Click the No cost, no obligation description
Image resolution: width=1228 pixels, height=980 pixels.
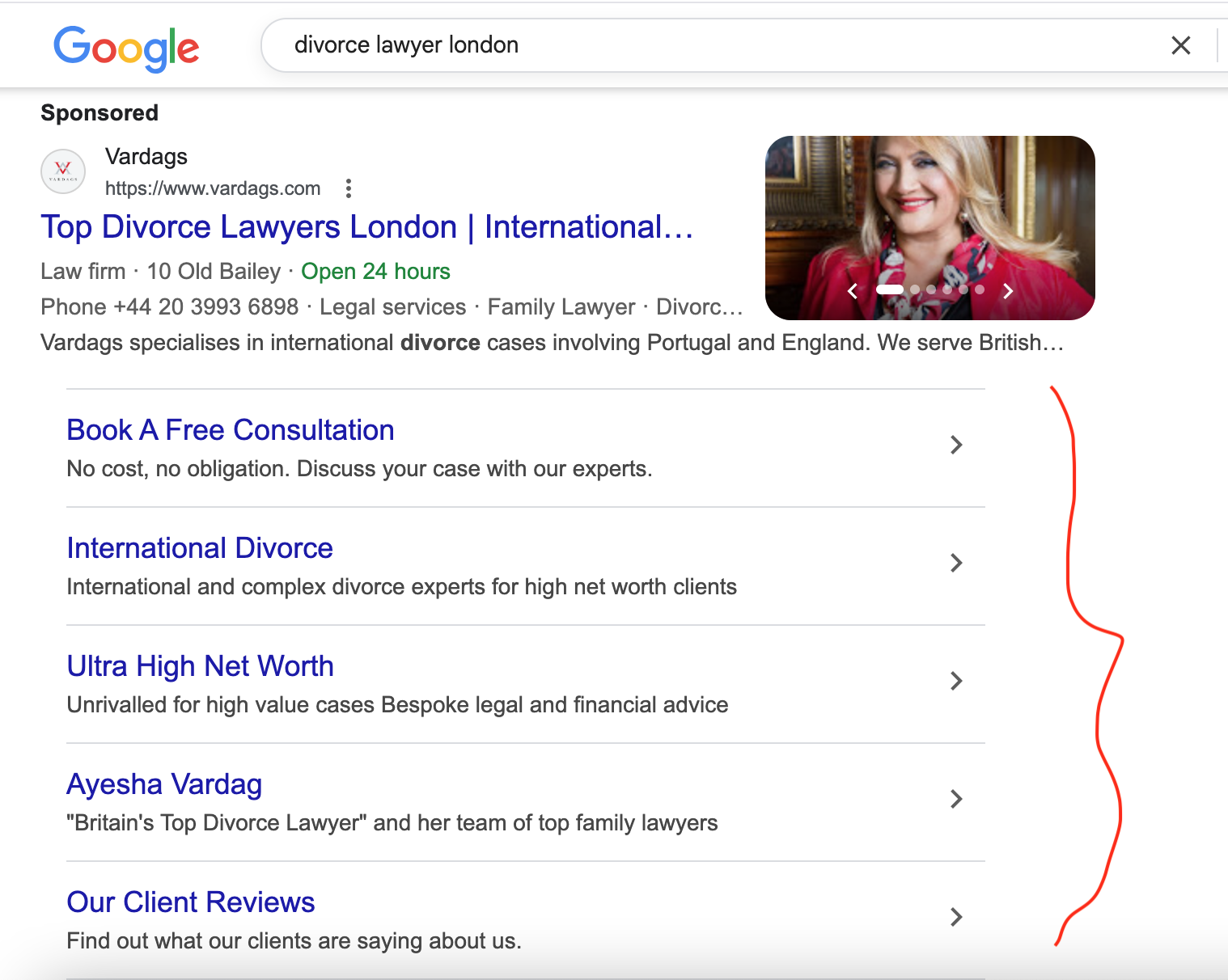click(360, 469)
